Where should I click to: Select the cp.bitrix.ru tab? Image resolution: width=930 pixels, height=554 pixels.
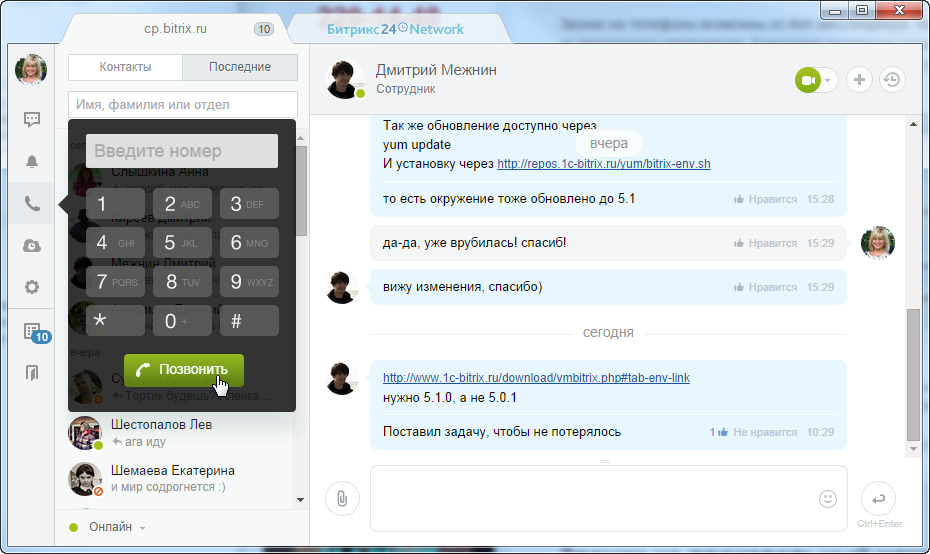[x=176, y=28]
